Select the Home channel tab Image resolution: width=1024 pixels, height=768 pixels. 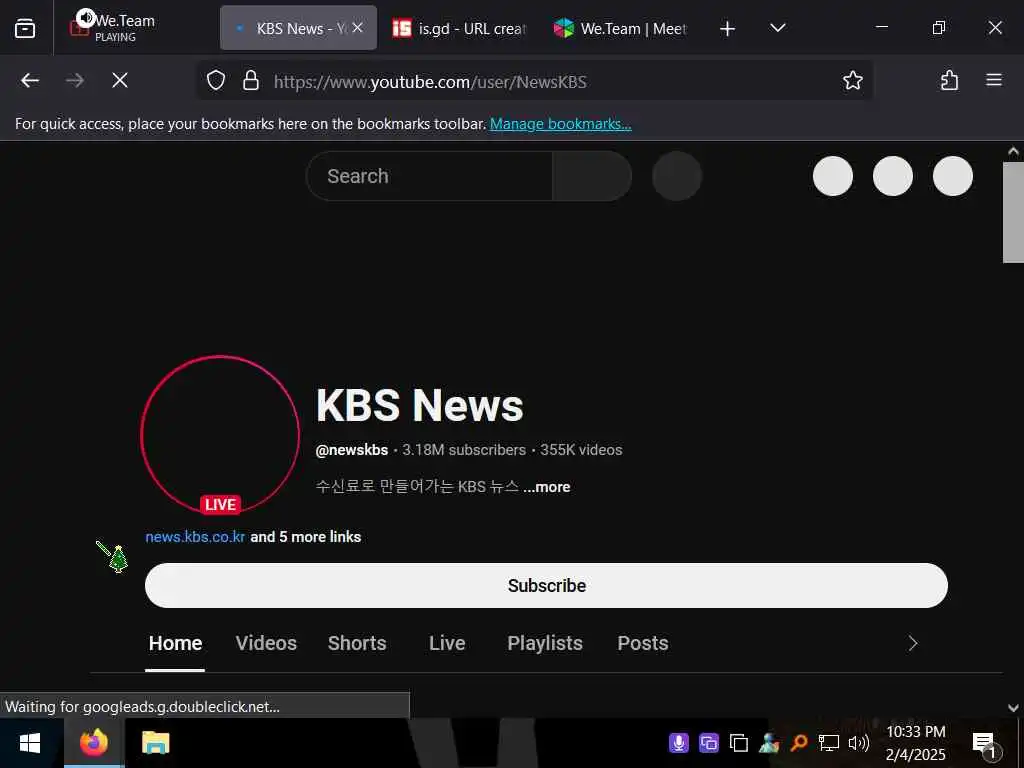(175, 643)
